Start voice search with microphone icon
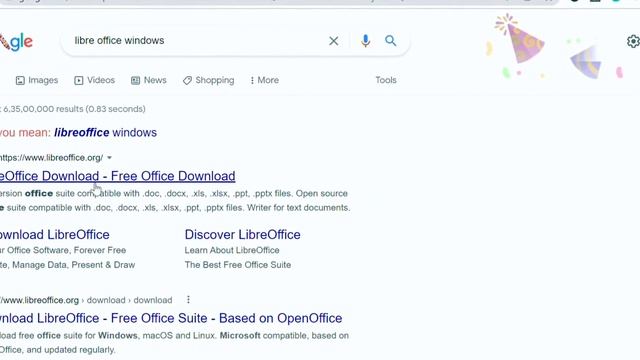The width and height of the screenshot is (640, 360). 365,41
